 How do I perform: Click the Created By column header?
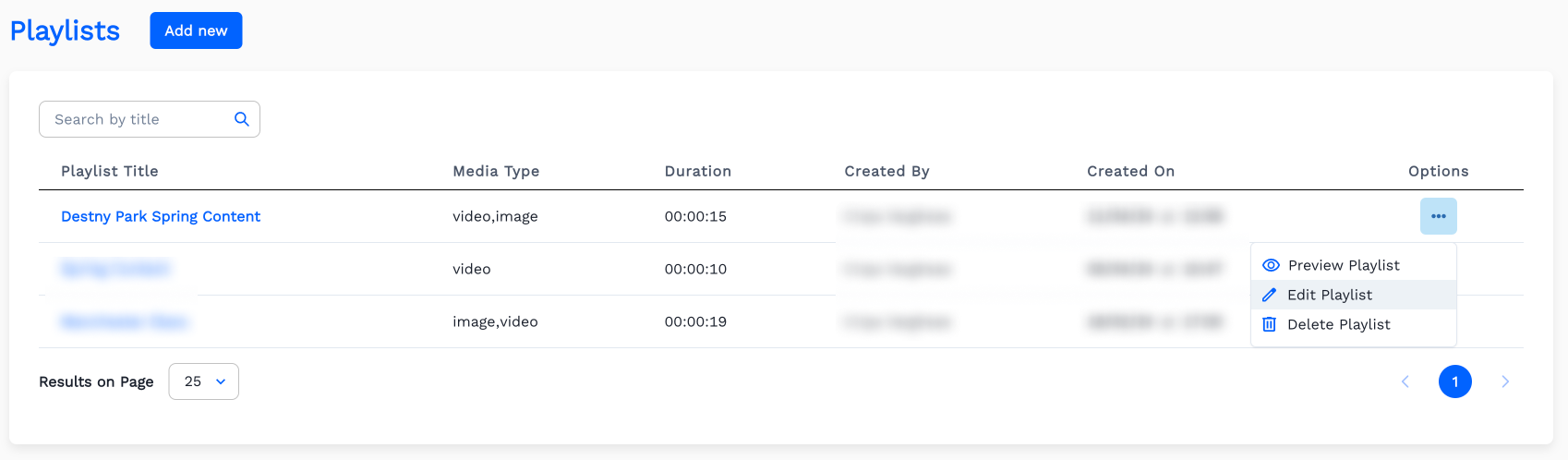(x=887, y=171)
